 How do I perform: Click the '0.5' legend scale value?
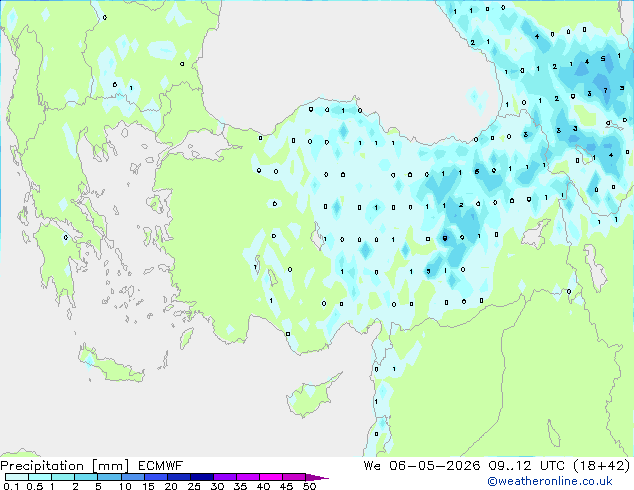(x=34, y=486)
